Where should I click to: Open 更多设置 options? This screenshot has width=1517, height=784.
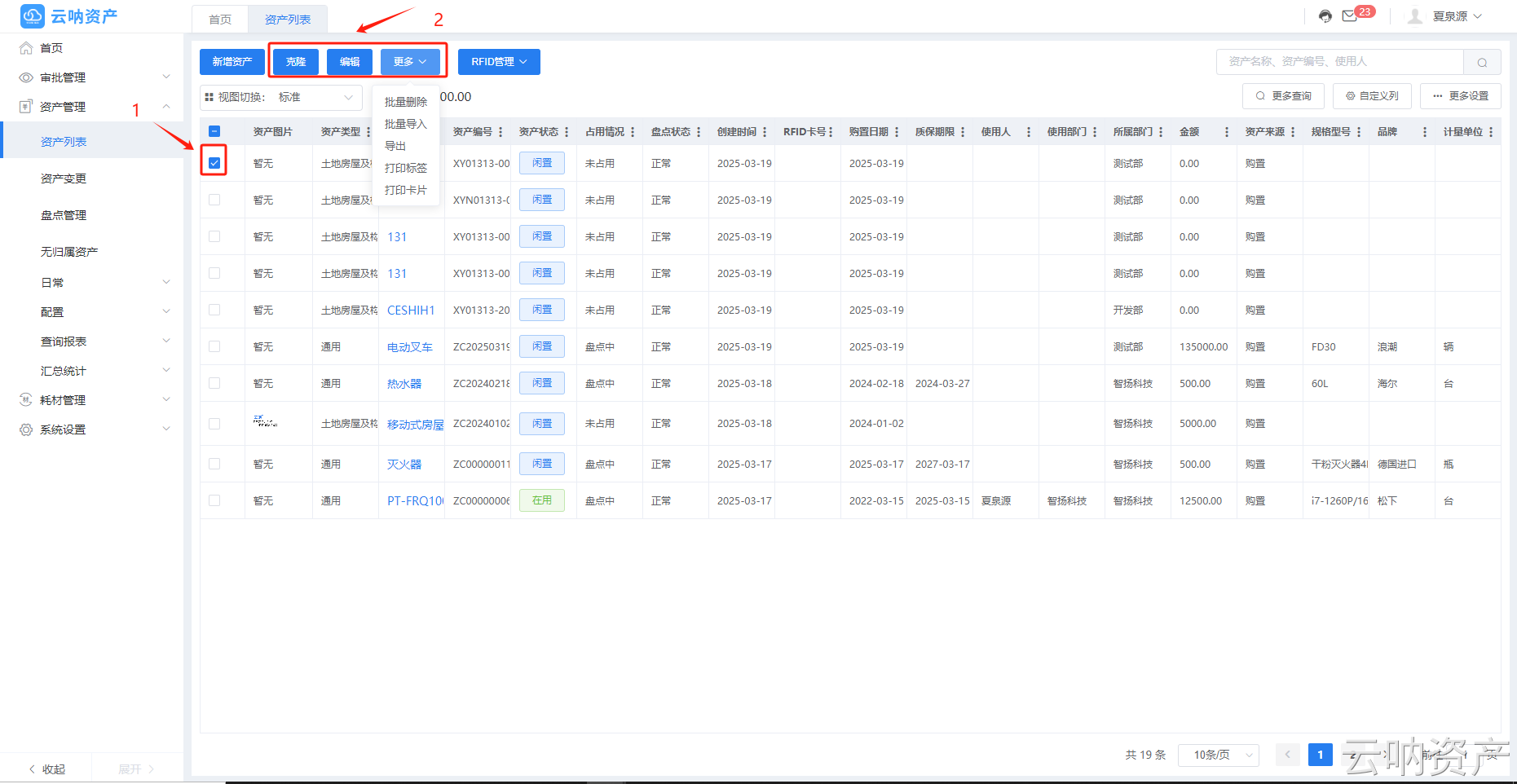(x=1461, y=96)
